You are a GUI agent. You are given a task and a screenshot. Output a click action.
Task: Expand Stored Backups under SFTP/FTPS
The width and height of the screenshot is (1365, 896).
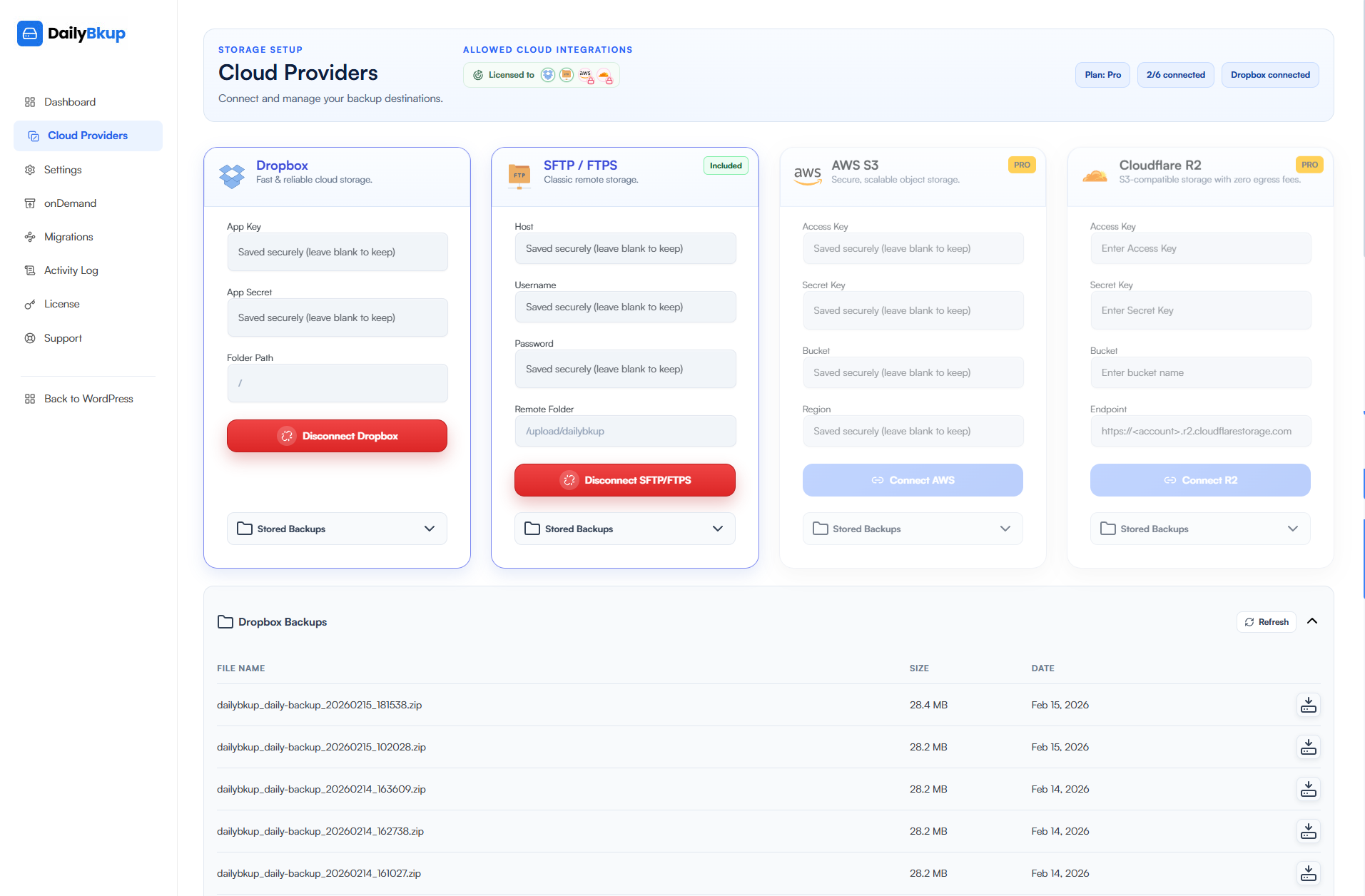[624, 529]
